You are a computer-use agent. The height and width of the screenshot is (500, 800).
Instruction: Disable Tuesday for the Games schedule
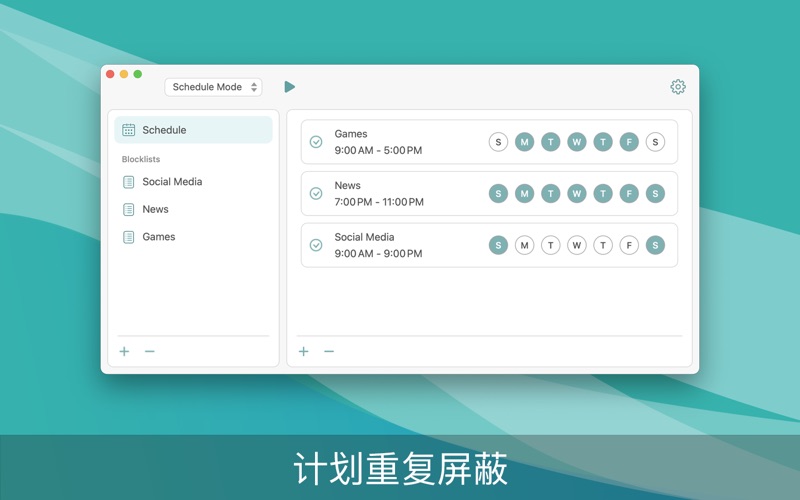tap(551, 142)
